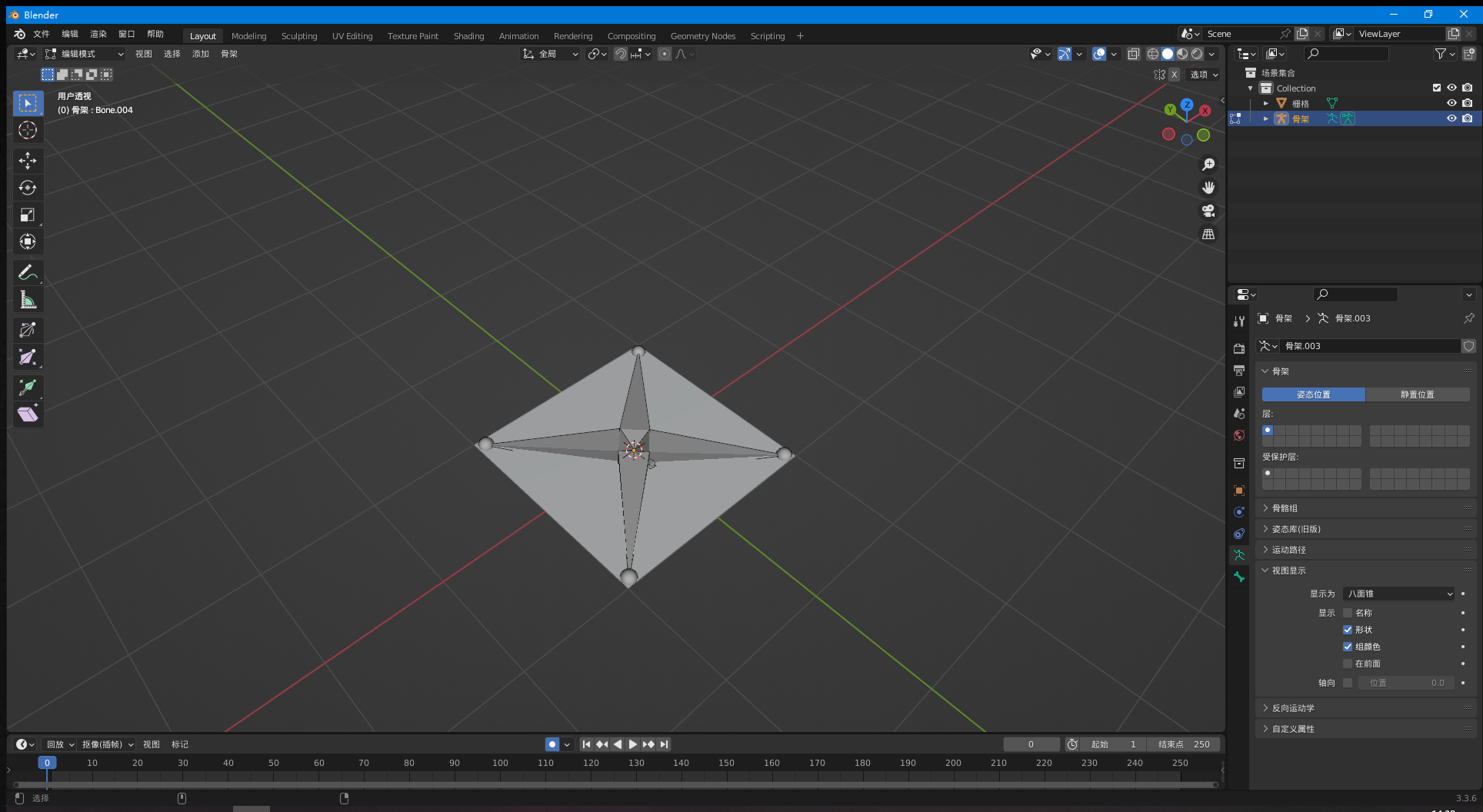Screen dimensions: 1483x812
Task: Select the Transform tool
Action: [28, 241]
